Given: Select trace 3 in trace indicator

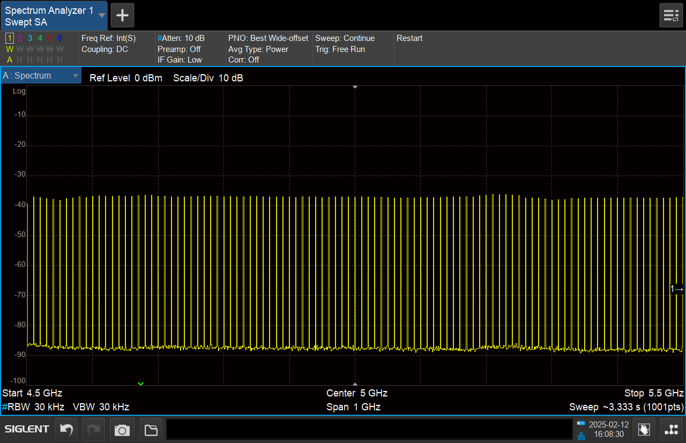Looking at the screenshot, I should point(30,39).
